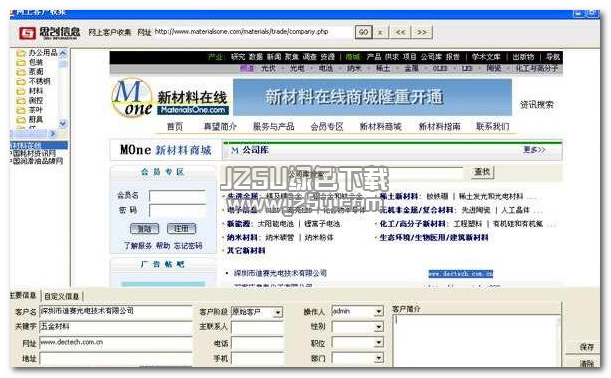Screen dimensions: 611x378
Task: Click the highlighted www.dectech.com.cn link
Action: (x=461, y=274)
